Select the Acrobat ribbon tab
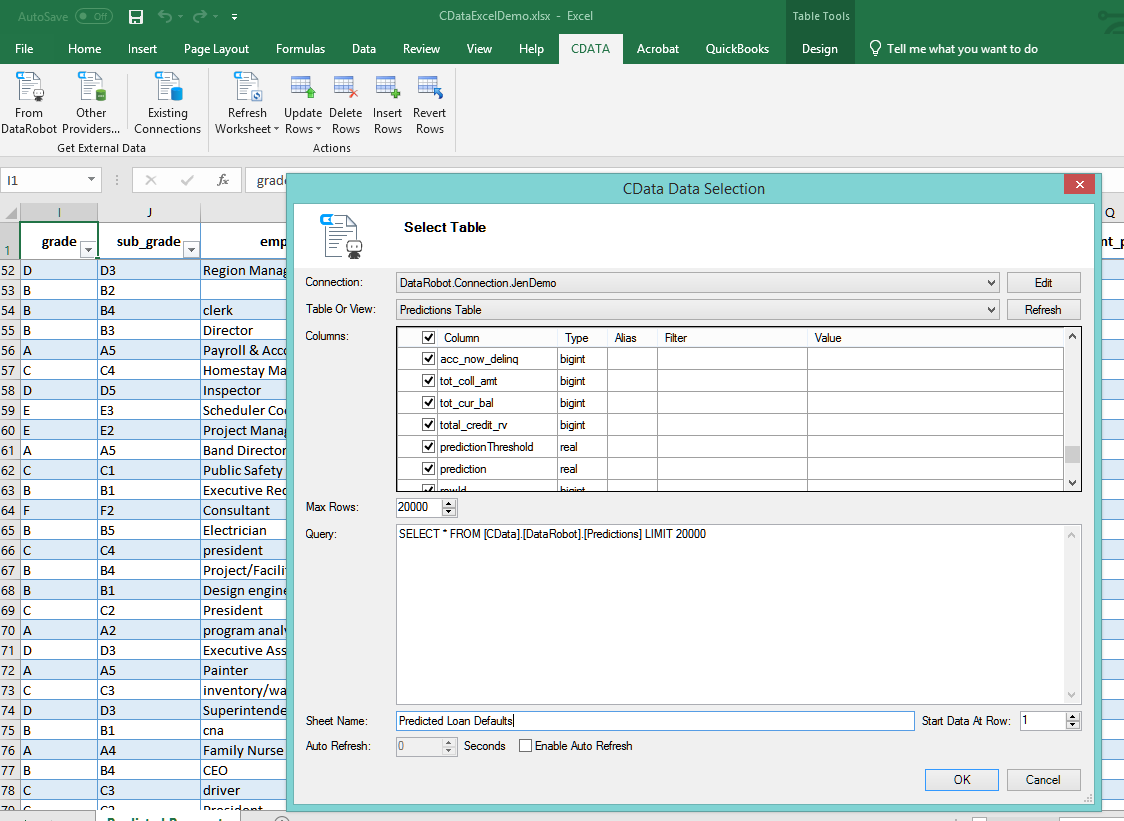1124x821 pixels. (657, 49)
